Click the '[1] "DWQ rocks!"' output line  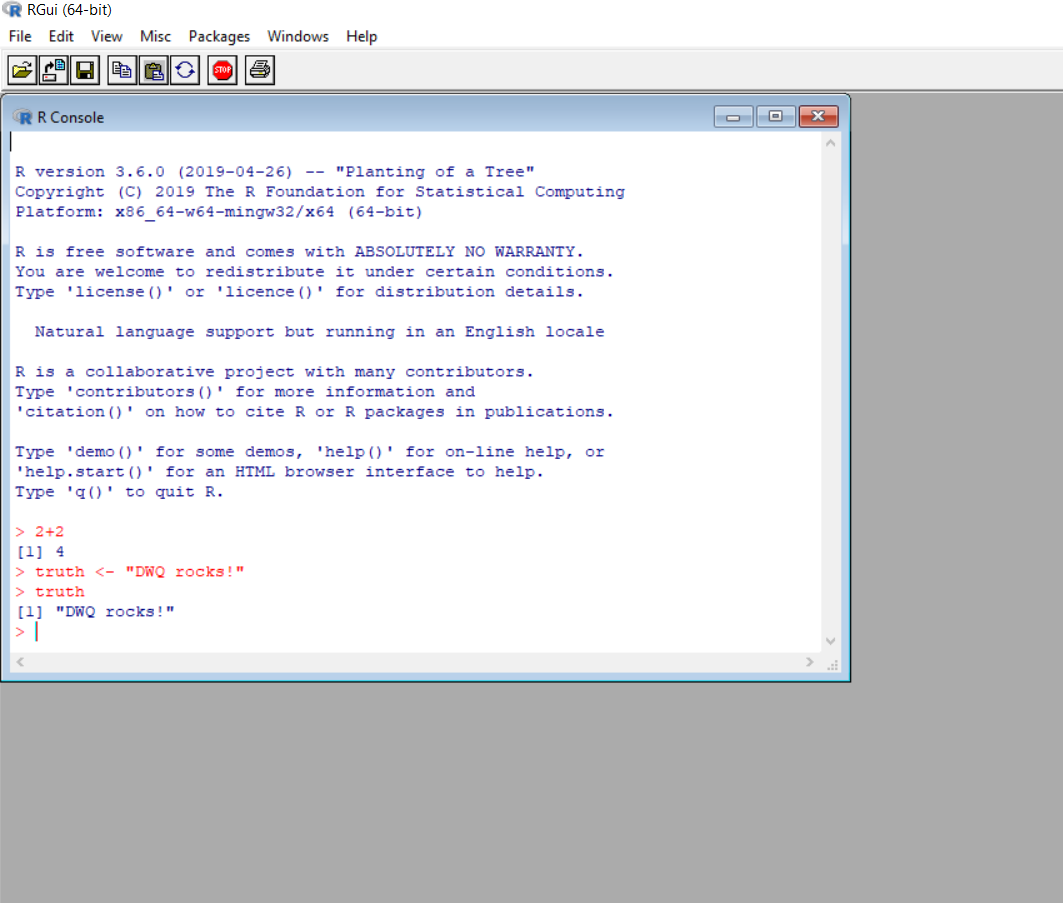tap(95, 611)
